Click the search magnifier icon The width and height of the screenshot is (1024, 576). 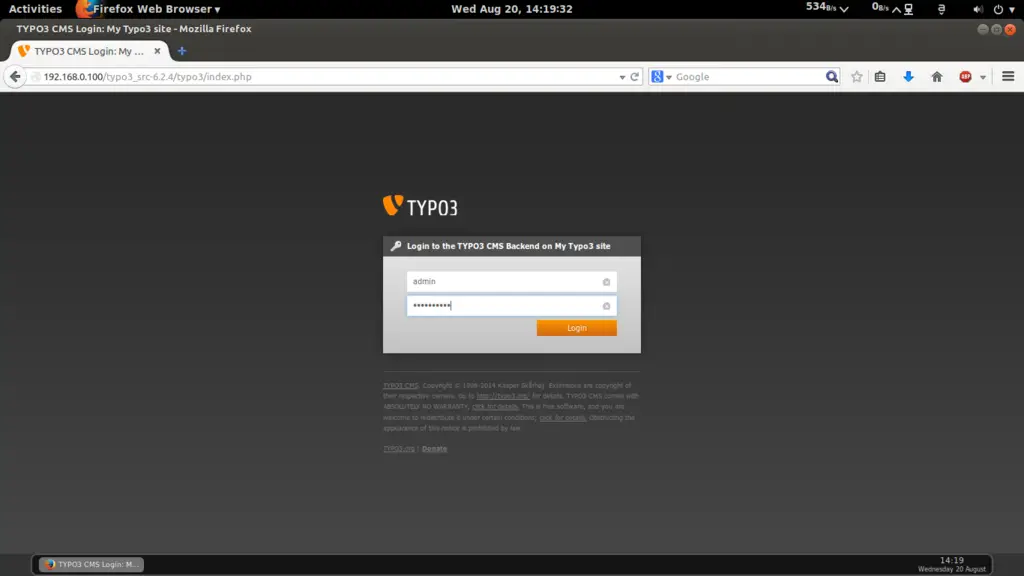(831, 76)
